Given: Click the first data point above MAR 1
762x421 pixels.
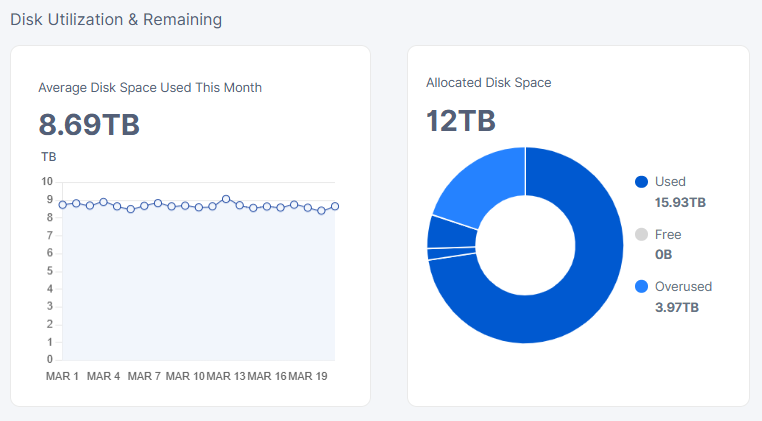Looking at the screenshot, I should (62, 204).
